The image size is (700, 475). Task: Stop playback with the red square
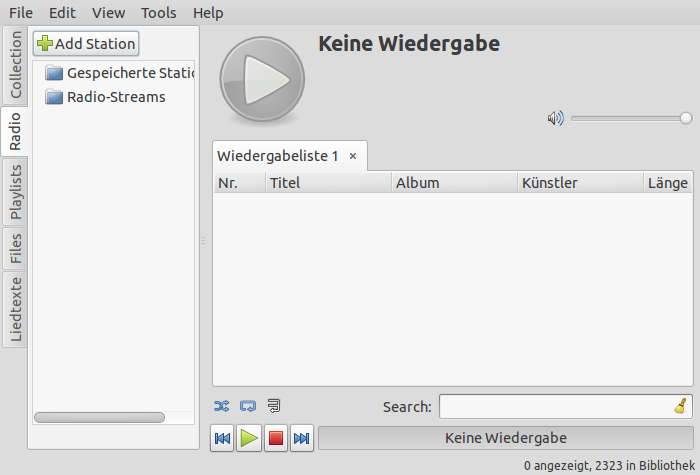[x=276, y=438]
